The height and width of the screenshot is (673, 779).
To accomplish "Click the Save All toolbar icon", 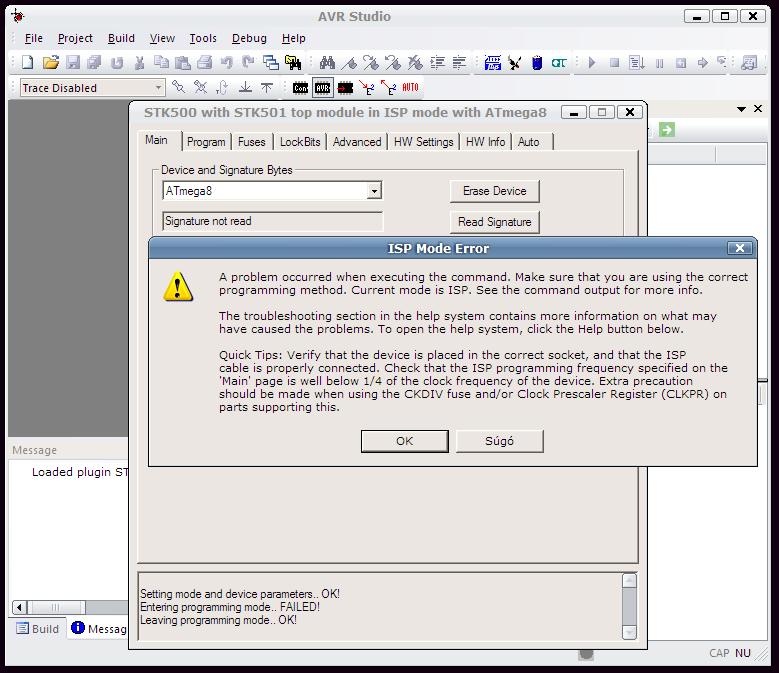I will click(x=94, y=63).
